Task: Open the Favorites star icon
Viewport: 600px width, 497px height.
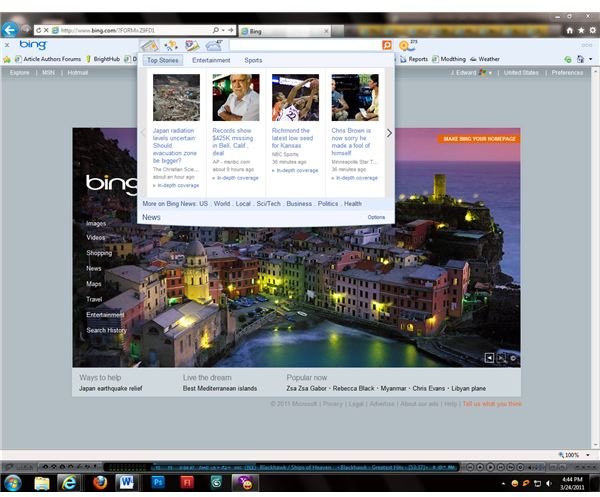Action: click(x=581, y=30)
